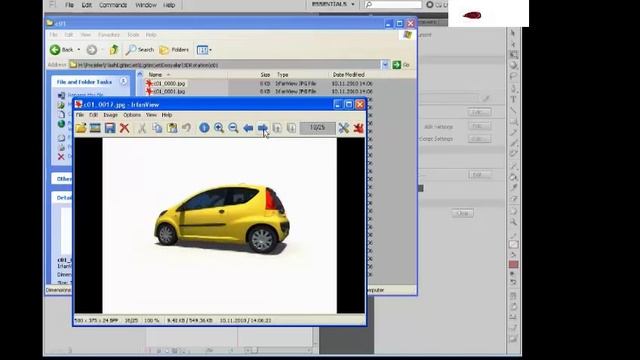Click Back button in Explorer window
640x360 pixels.
[62, 50]
